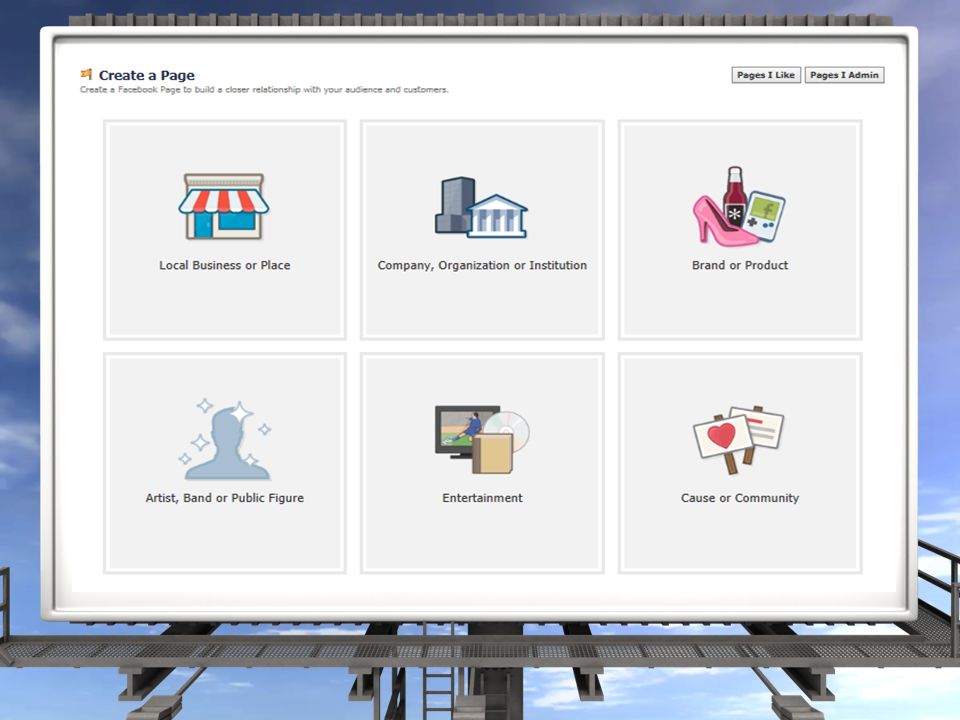The image size is (960, 720).
Task: Click the Artist silhouette with sparkles icon
Action: pyautogui.click(x=225, y=439)
